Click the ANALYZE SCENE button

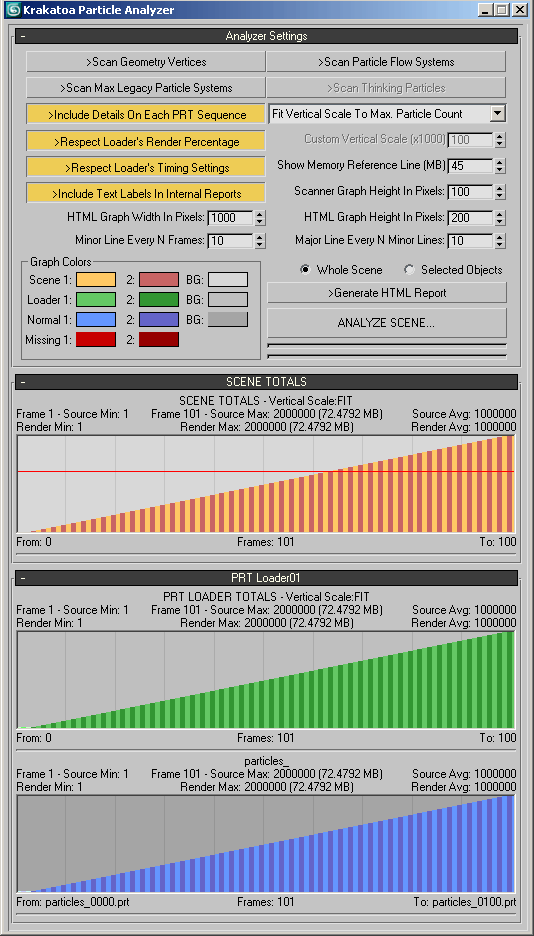387,323
